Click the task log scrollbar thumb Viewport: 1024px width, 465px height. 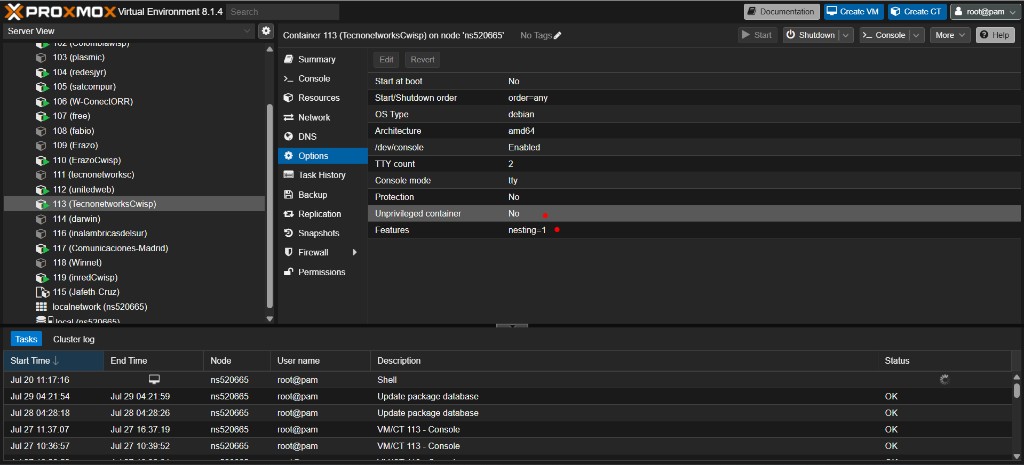(1016, 390)
